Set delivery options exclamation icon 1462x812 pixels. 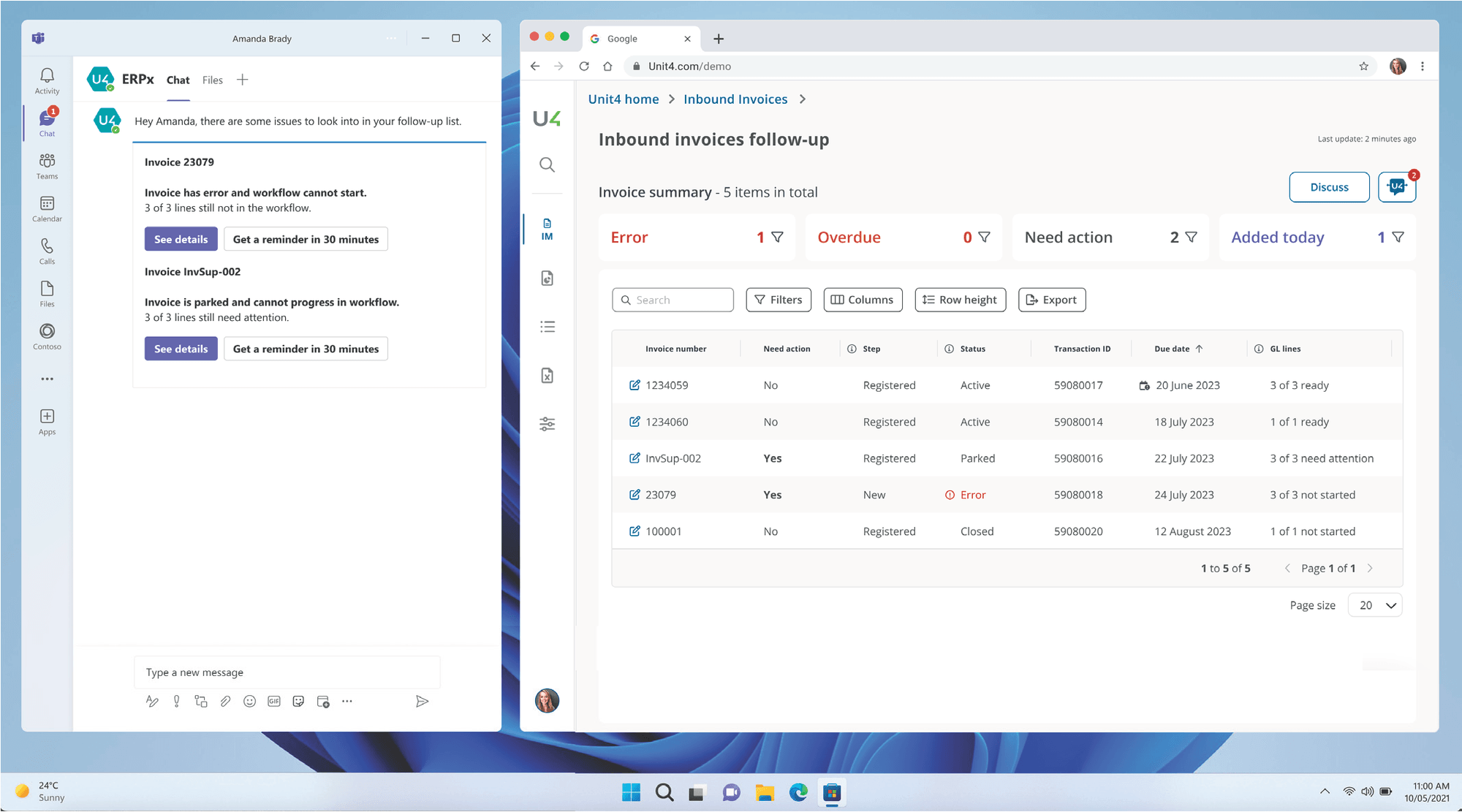click(x=176, y=701)
